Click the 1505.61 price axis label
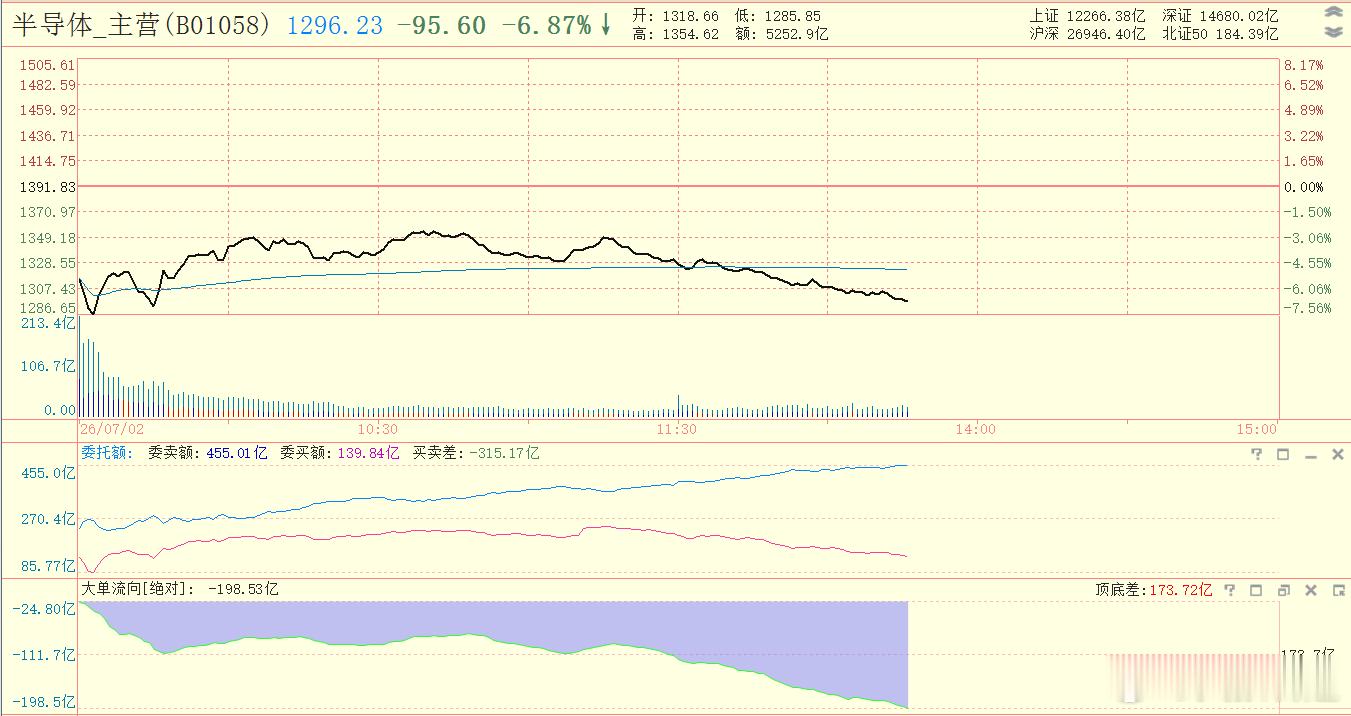 tap(47, 65)
